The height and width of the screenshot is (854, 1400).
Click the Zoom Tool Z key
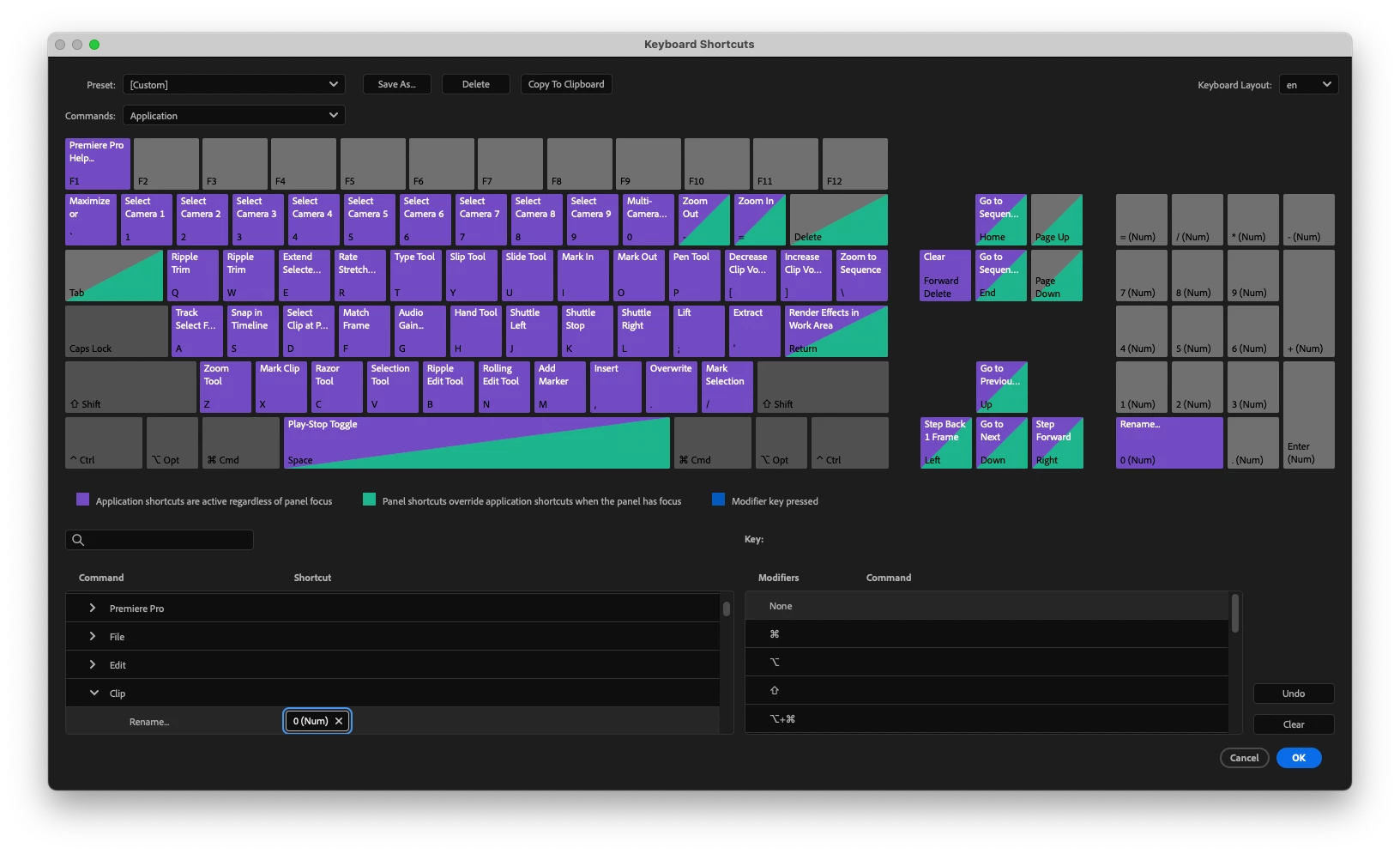click(226, 387)
